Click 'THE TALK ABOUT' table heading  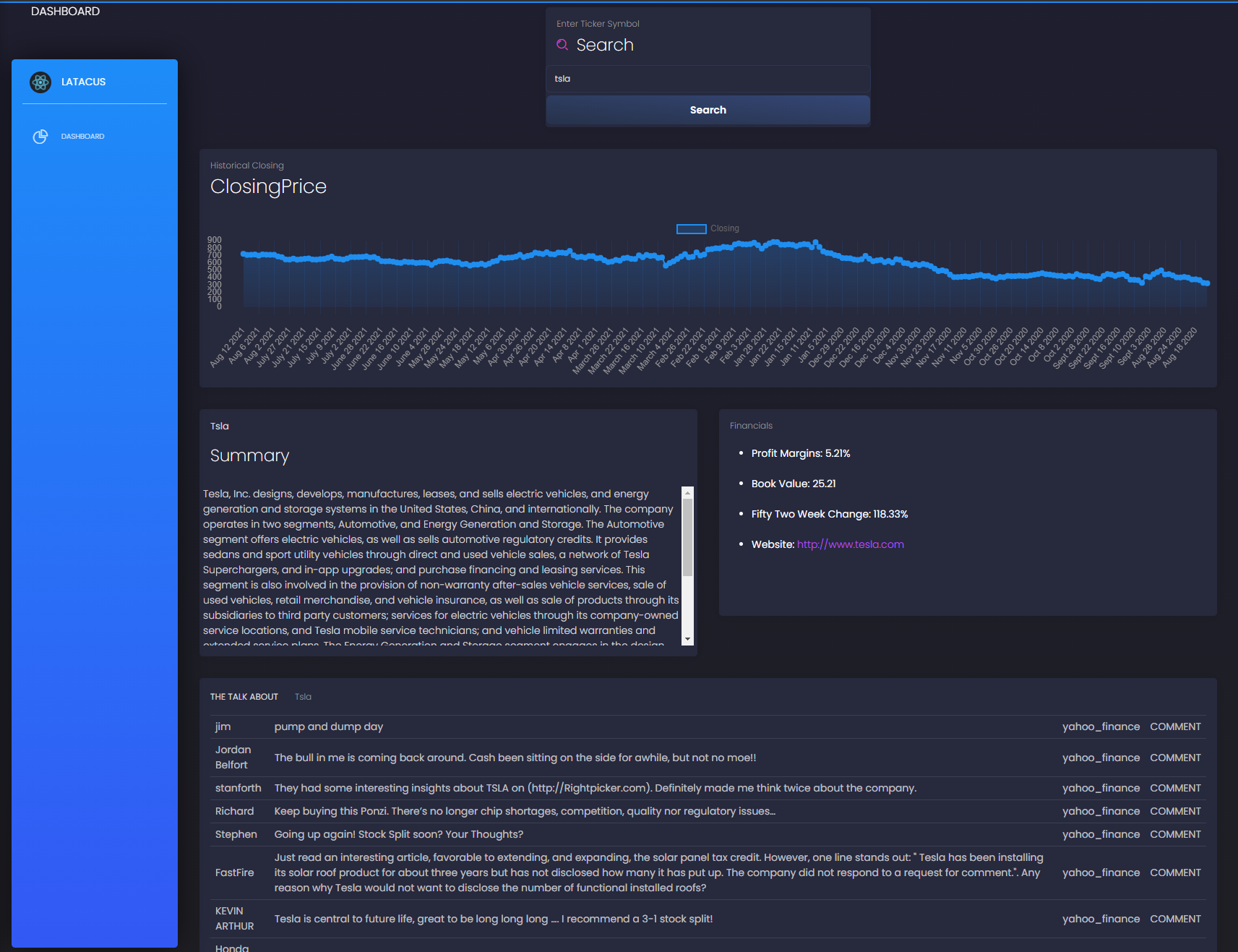pyautogui.click(x=244, y=697)
